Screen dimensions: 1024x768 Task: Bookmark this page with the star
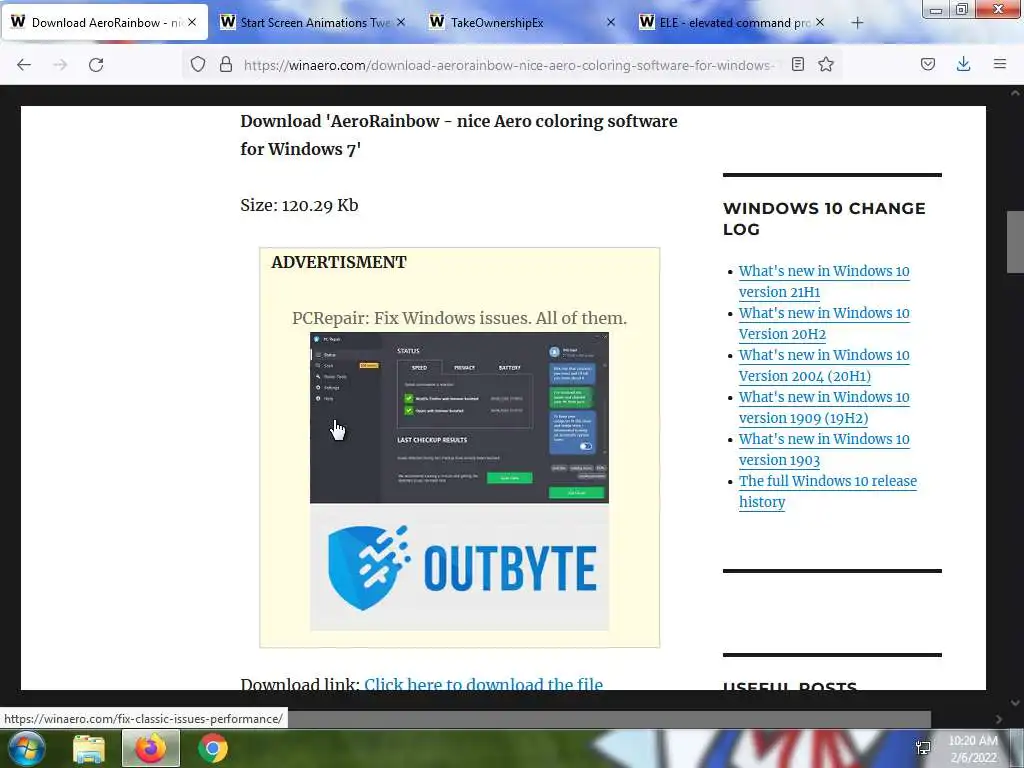(x=826, y=64)
